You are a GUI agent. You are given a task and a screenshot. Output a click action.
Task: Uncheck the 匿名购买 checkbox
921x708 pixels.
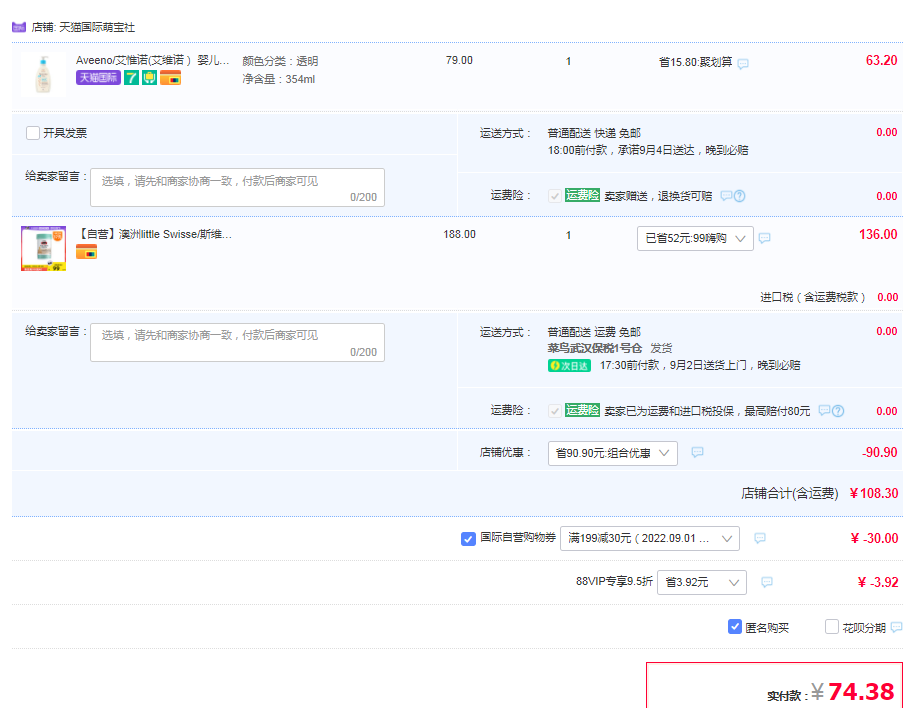coord(734,627)
